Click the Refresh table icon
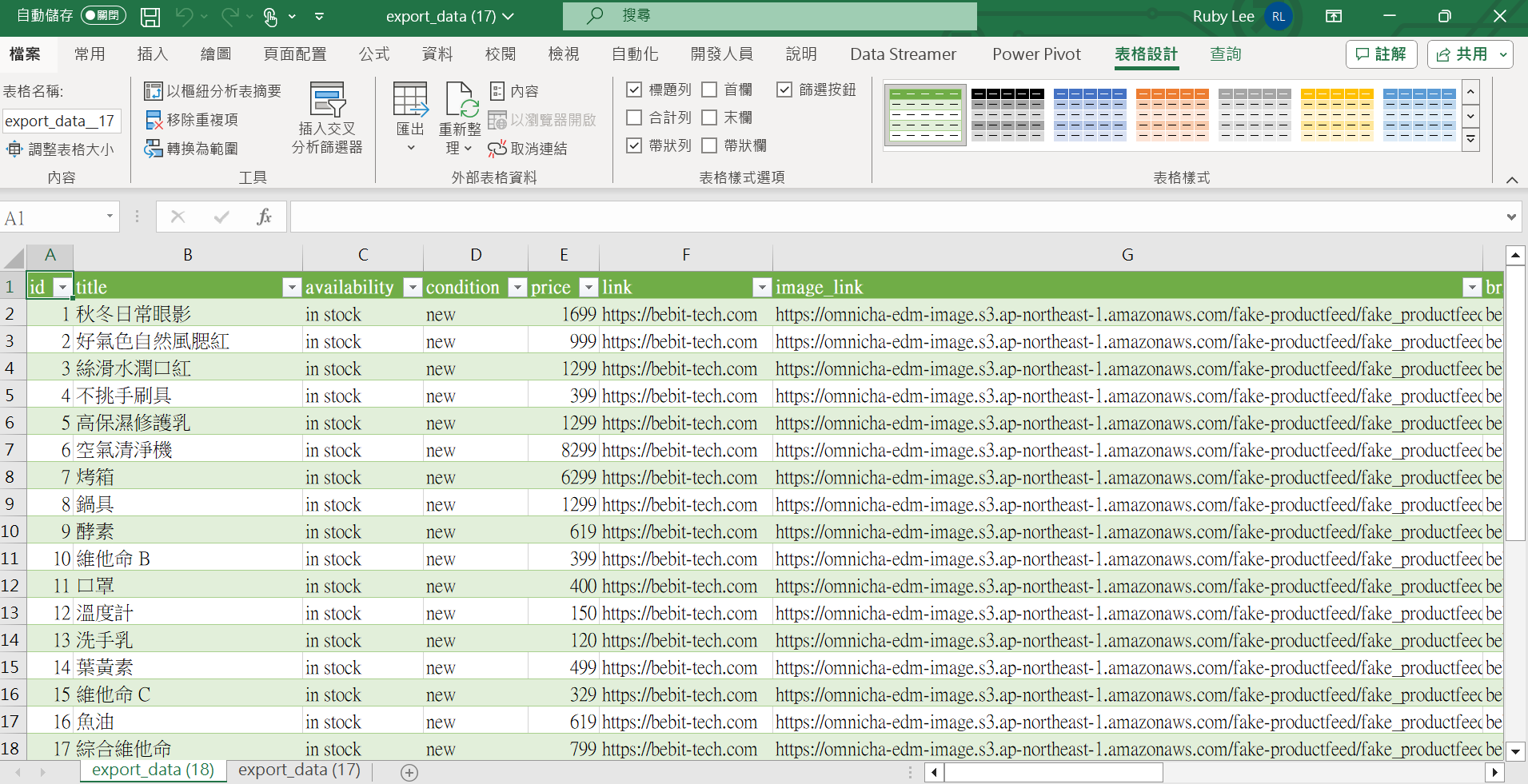1528x784 pixels. pyautogui.click(x=461, y=100)
